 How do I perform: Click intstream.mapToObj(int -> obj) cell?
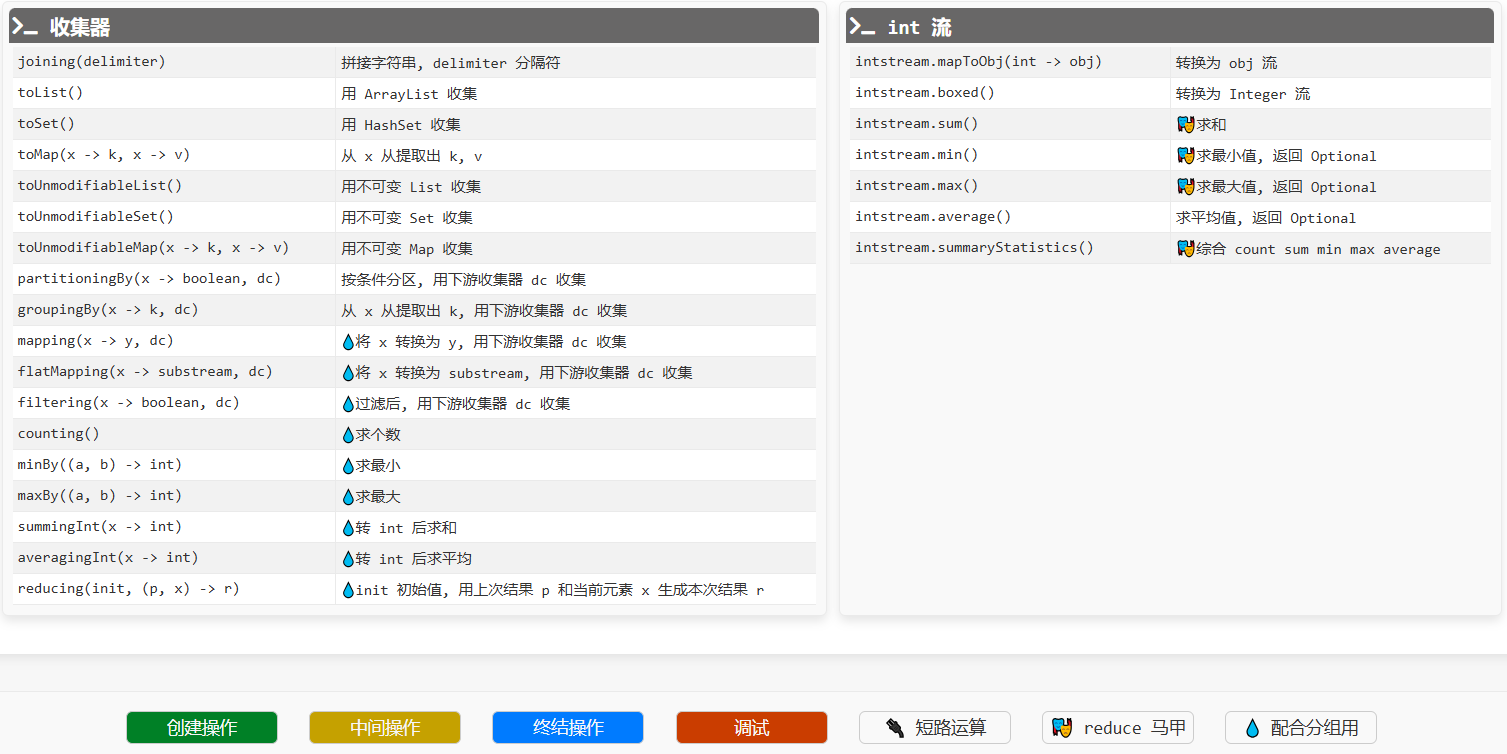coord(1010,62)
